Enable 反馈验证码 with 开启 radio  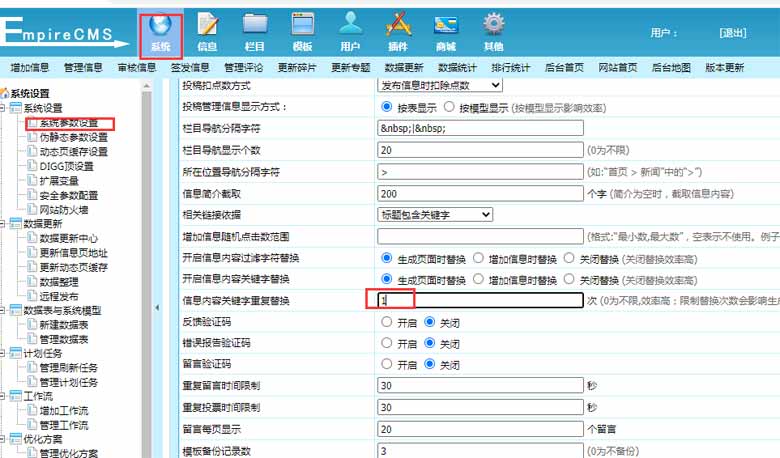pyautogui.click(x=387, y=322)
